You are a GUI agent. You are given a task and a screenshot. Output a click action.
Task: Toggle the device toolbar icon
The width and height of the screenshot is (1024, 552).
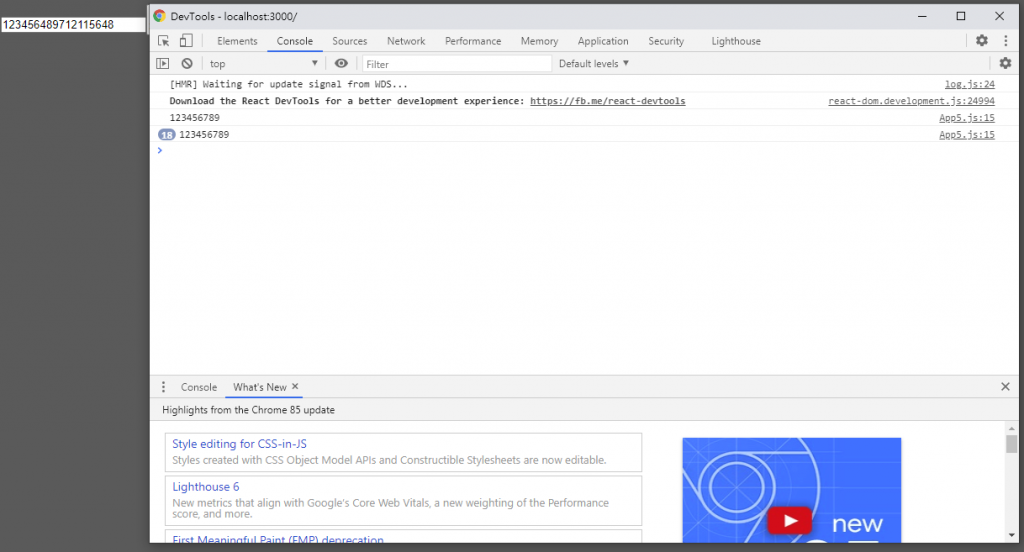point(186,41)
